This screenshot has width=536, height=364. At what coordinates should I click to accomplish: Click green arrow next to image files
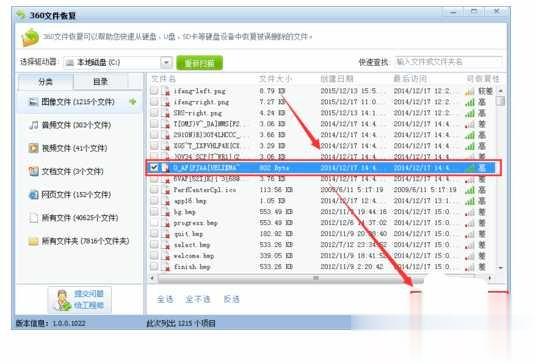(x=133, y=102)
